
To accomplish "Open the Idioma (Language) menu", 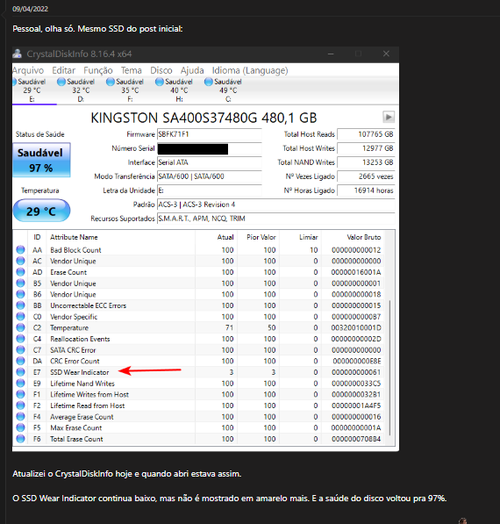I will 250,71.
